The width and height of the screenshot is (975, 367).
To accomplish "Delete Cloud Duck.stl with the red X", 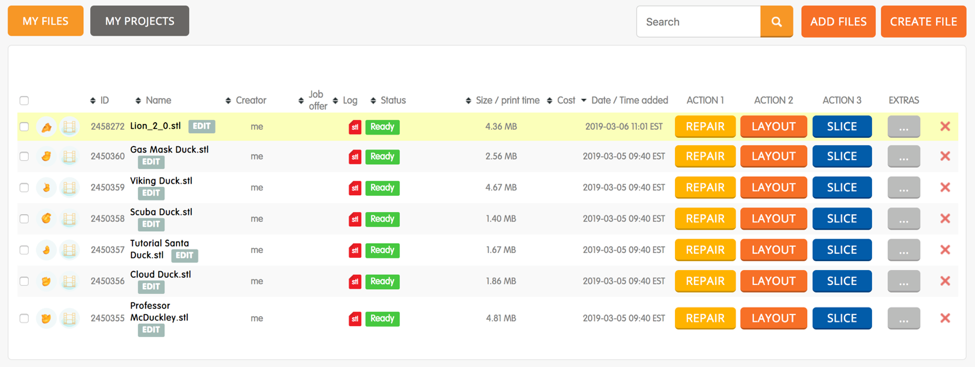I will coord(945,281).
